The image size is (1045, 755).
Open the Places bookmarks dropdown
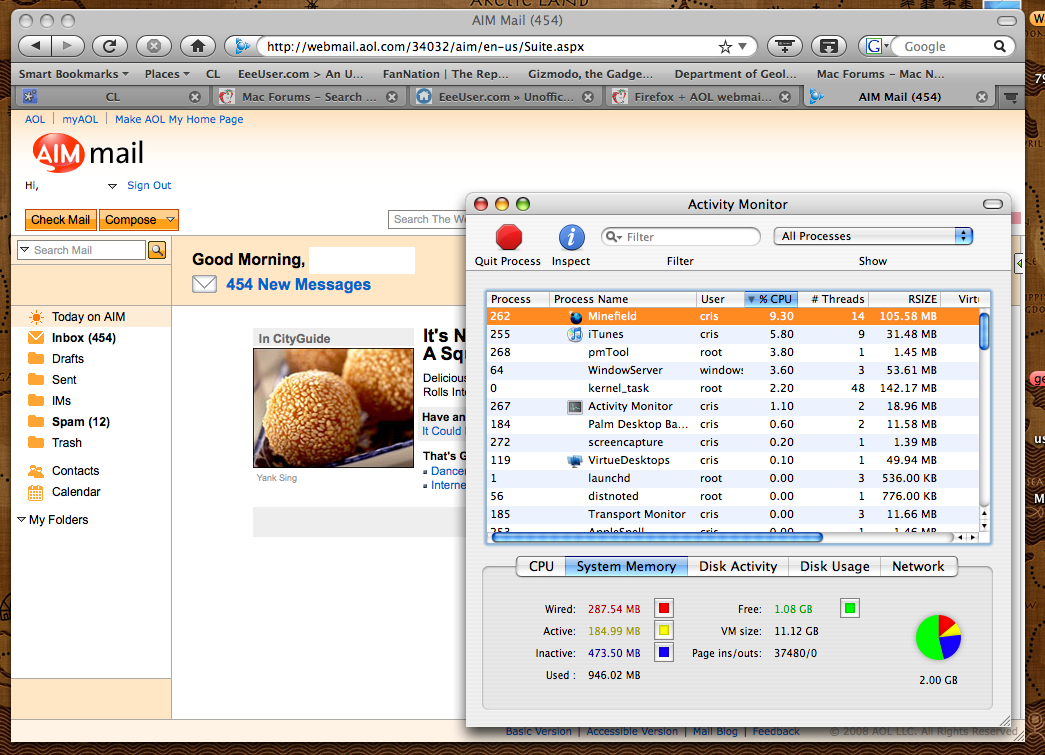pyautogui.click(x=167, y=74)
